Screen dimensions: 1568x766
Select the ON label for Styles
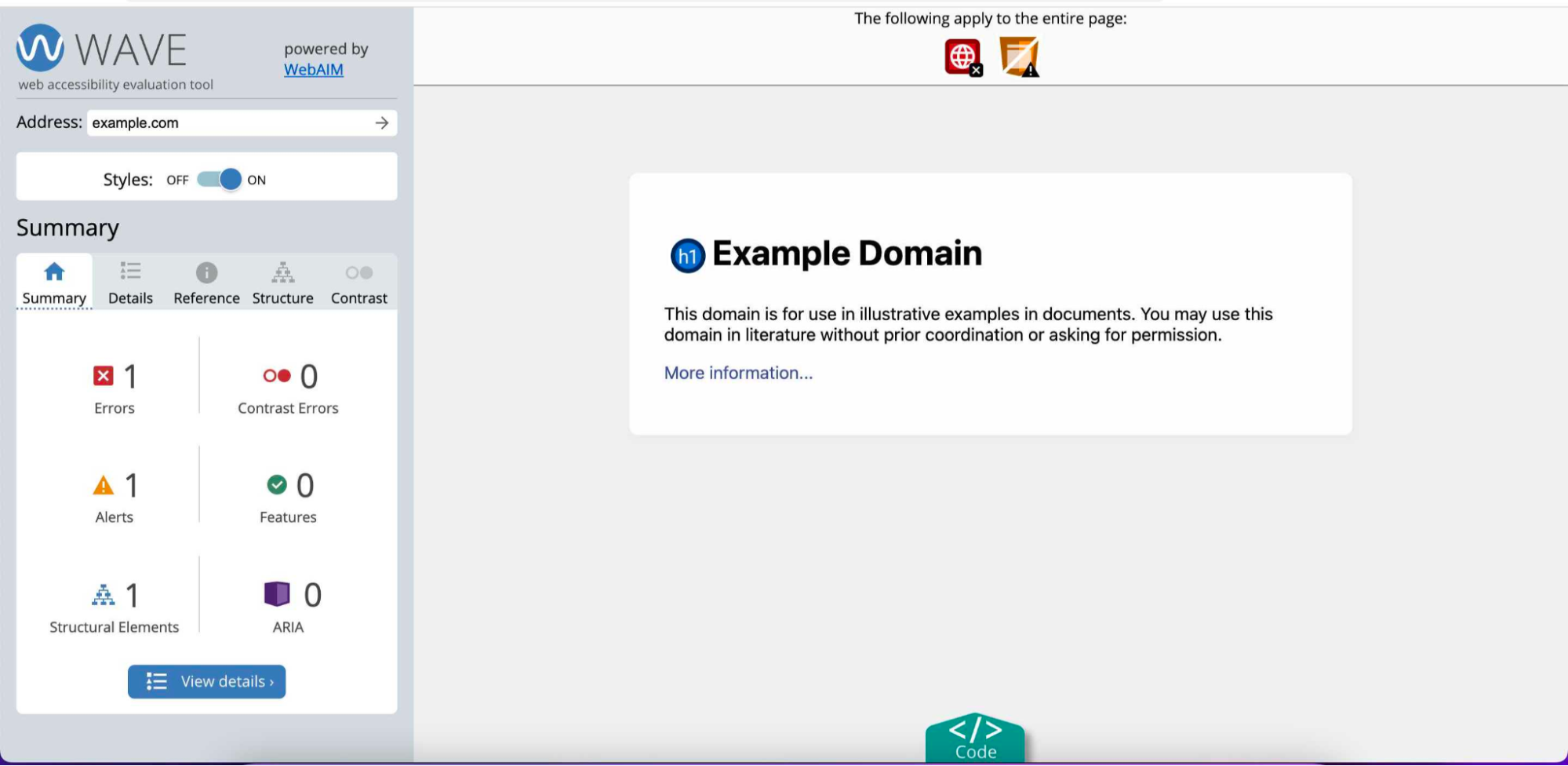pyautogui.click(x=256, y=180)
